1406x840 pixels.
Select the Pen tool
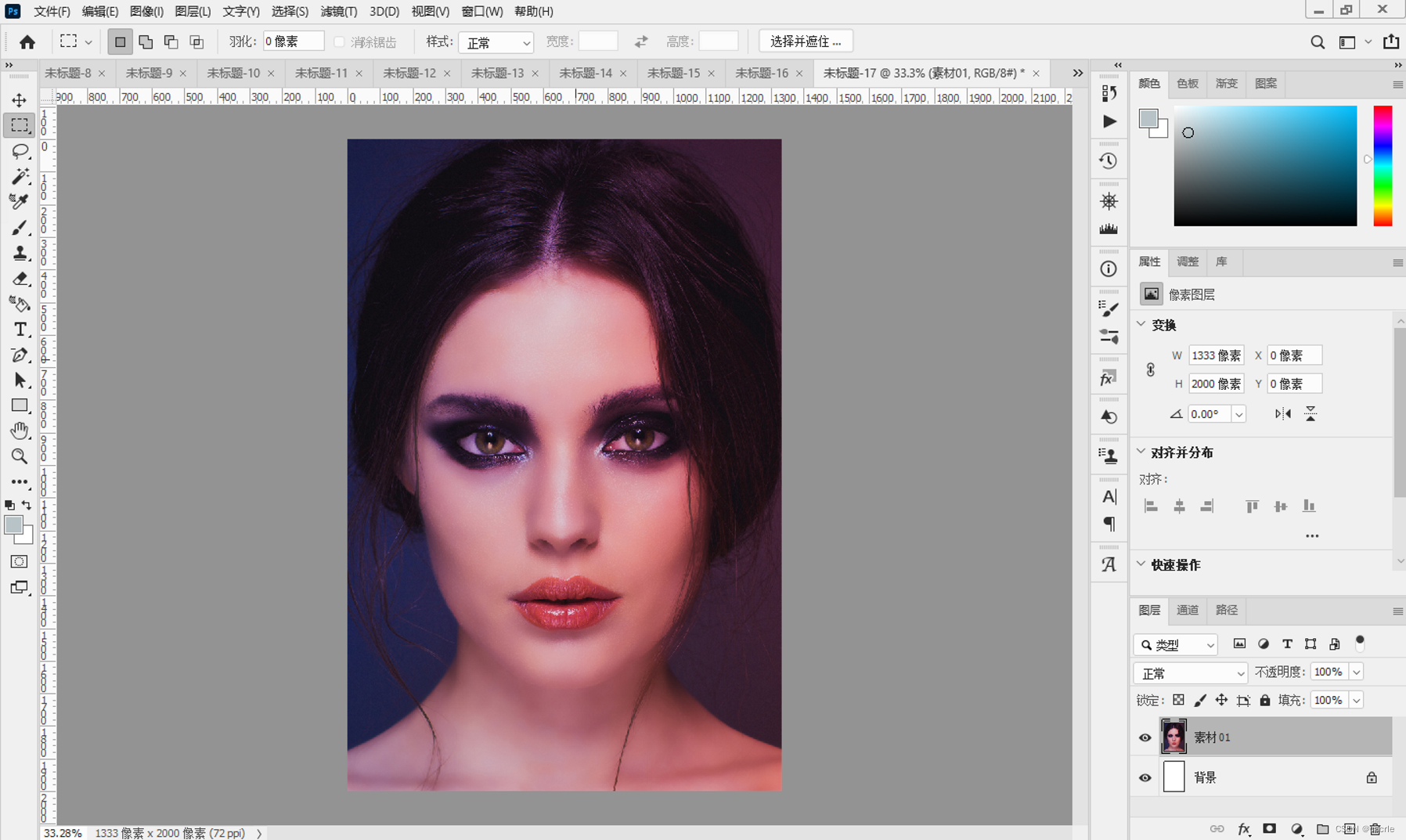(20, 355)
